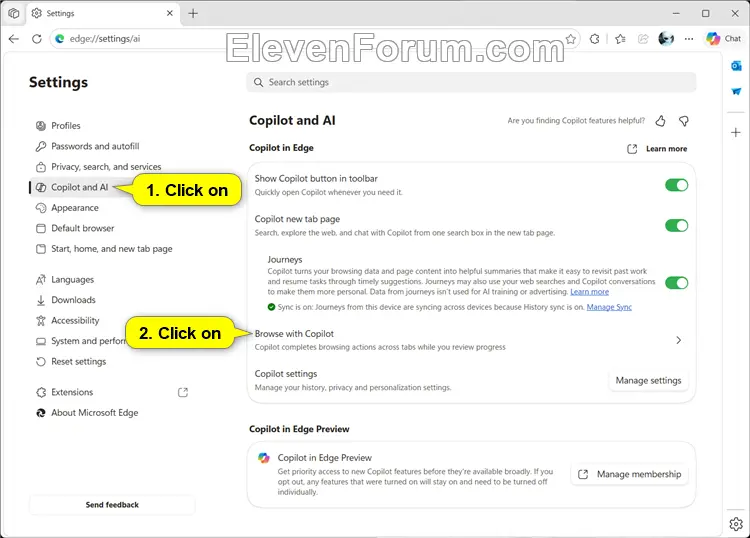750x538 pixels.
Task: Click the browser Back arrow
Action: tap(14, 39)
